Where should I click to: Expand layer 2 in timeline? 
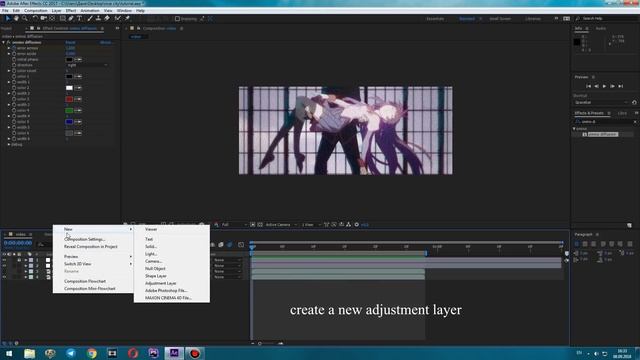[x=26, y=266]
